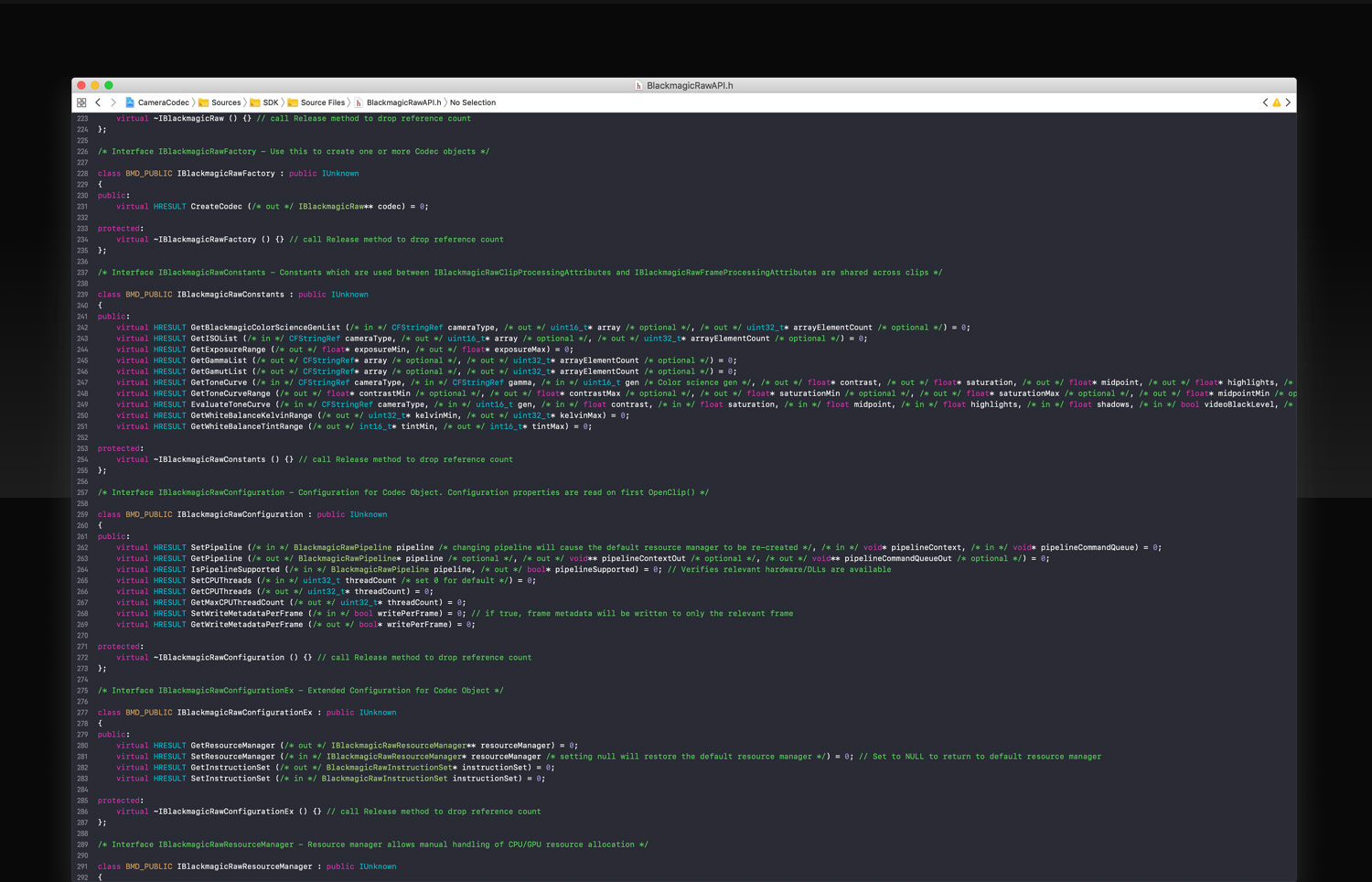Expand the Source Files breadcrumb
This screenshot has height=882, width=1372.
322,102
